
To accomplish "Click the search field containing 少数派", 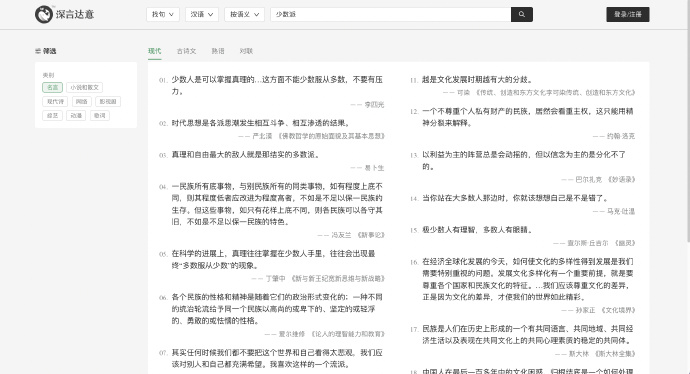I will pyautogui.click(x=391, y=15).
